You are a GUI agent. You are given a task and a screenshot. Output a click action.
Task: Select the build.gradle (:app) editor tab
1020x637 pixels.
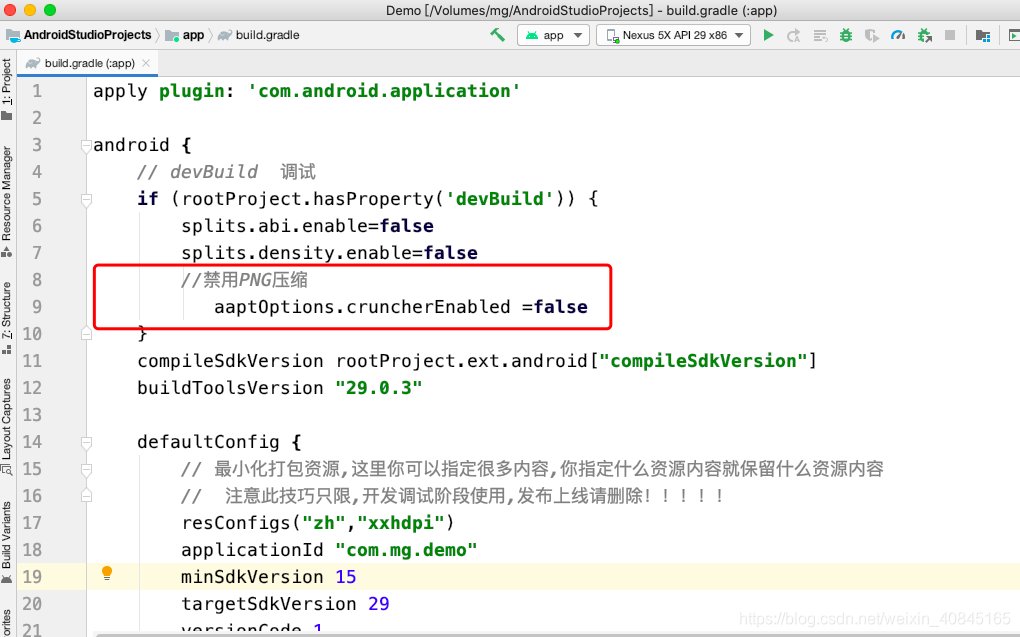87,63
